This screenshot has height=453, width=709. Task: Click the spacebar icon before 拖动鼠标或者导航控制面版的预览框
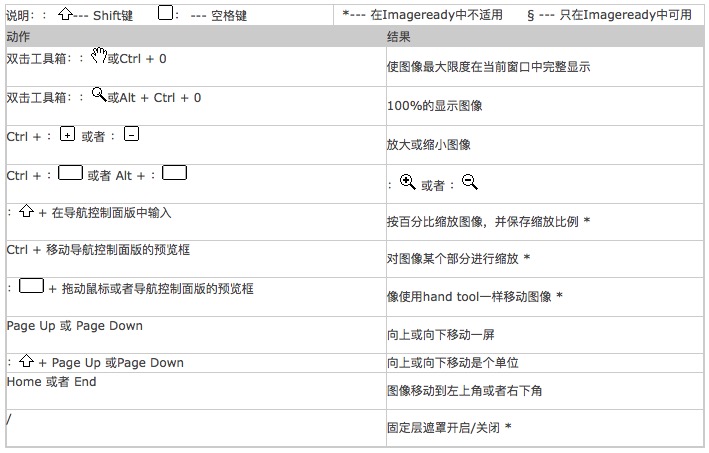[x=32, y=287]
